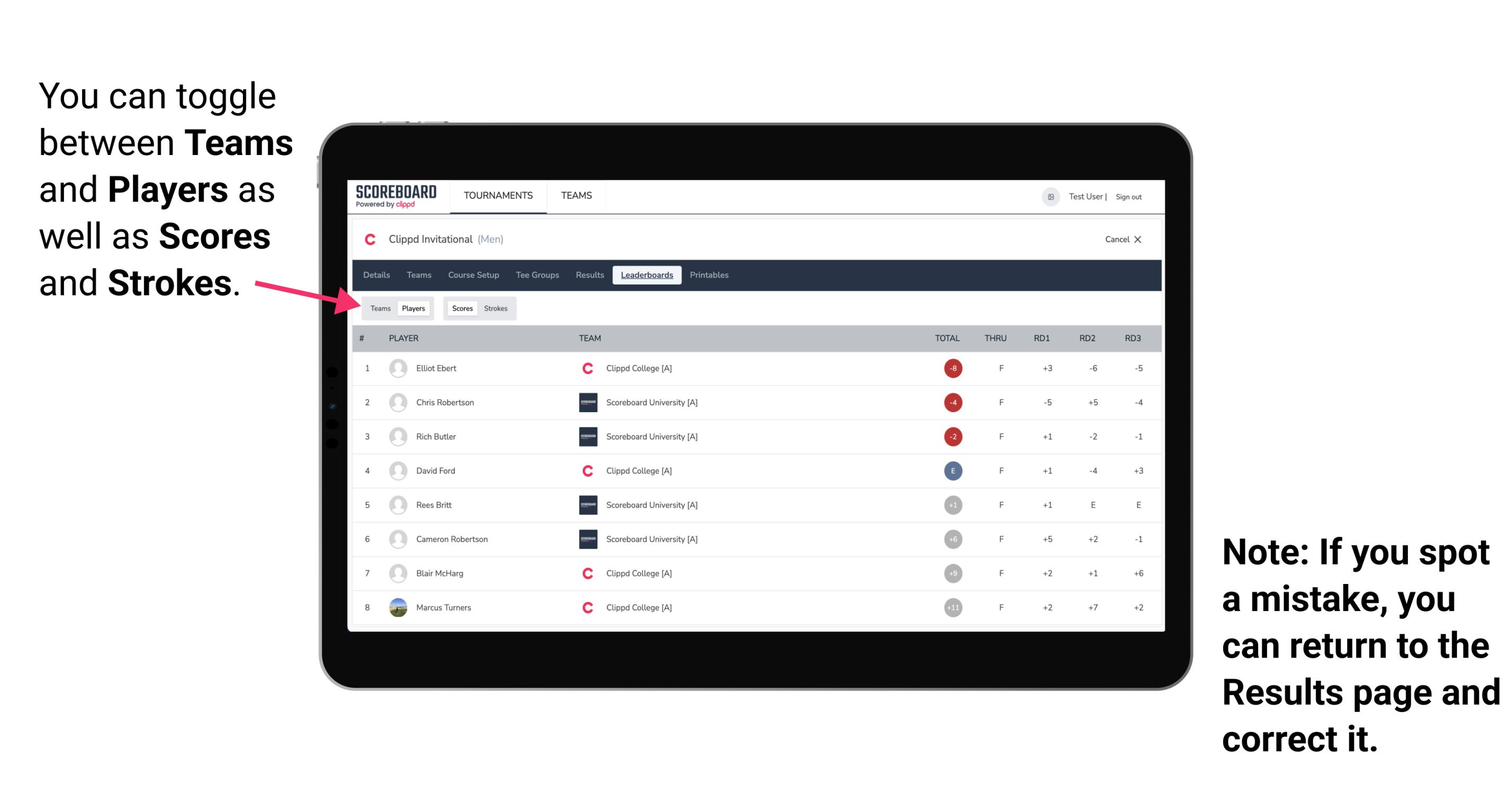Click the Printables button
The image size is (1510, 812).
tap(711, 275)
